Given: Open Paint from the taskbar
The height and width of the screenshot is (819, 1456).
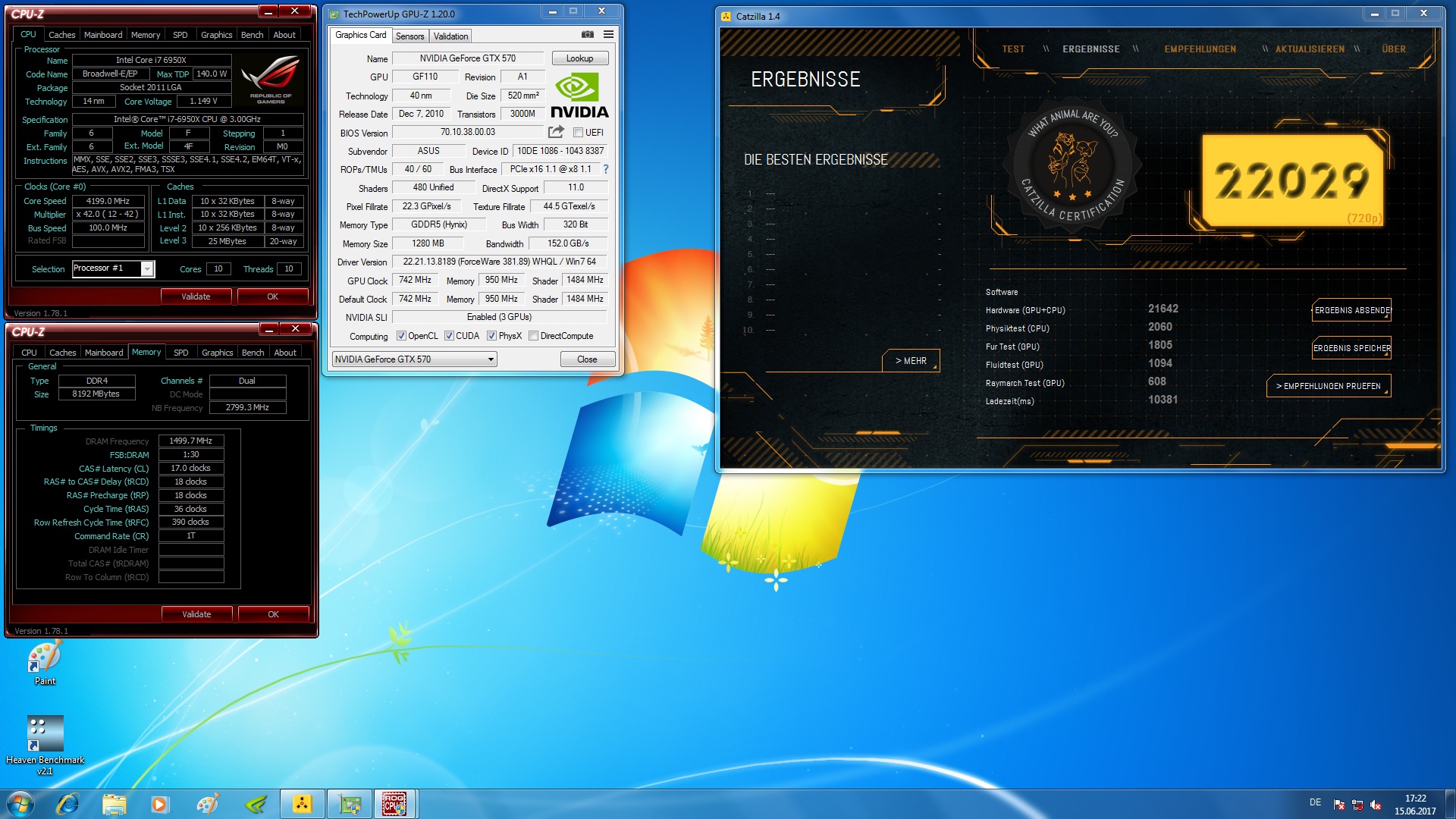Looking at the screenshot, I should [x=207, y=804].
